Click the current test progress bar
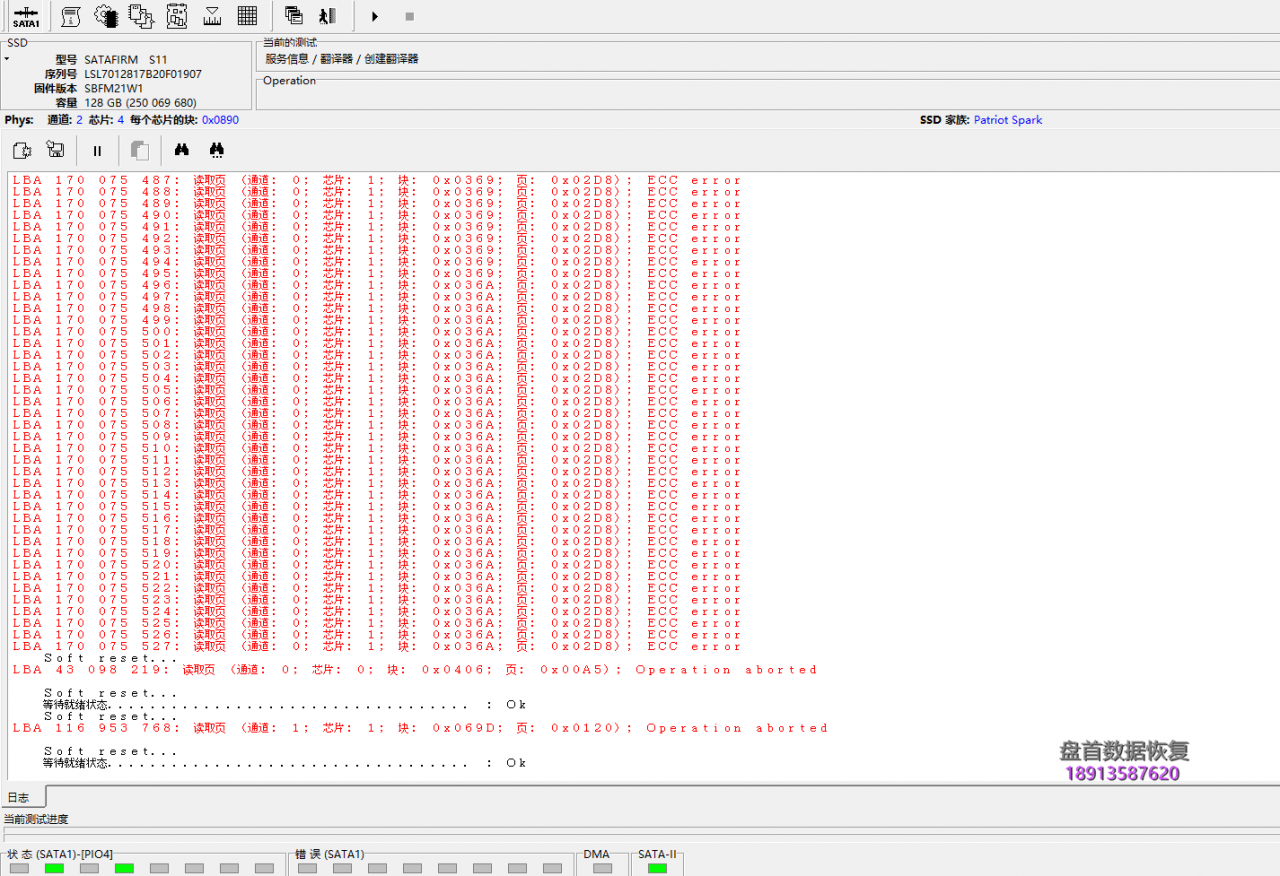The height and width of the screenshot is (876, 1280). tap(640, 836)
